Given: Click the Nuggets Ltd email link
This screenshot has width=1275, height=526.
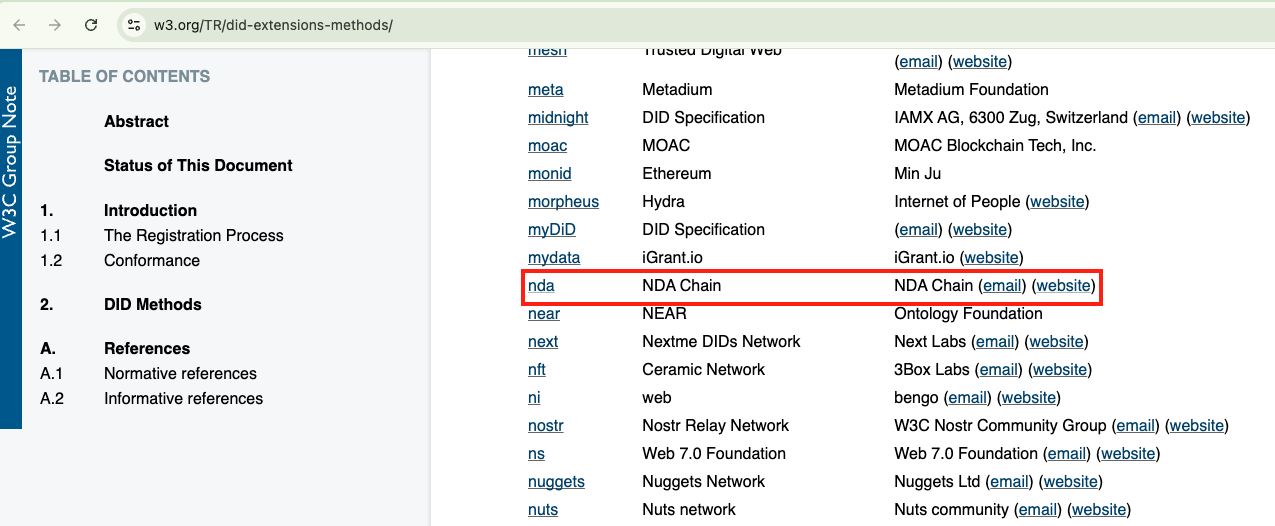Looking at the screenshot, I should 1009,481.
